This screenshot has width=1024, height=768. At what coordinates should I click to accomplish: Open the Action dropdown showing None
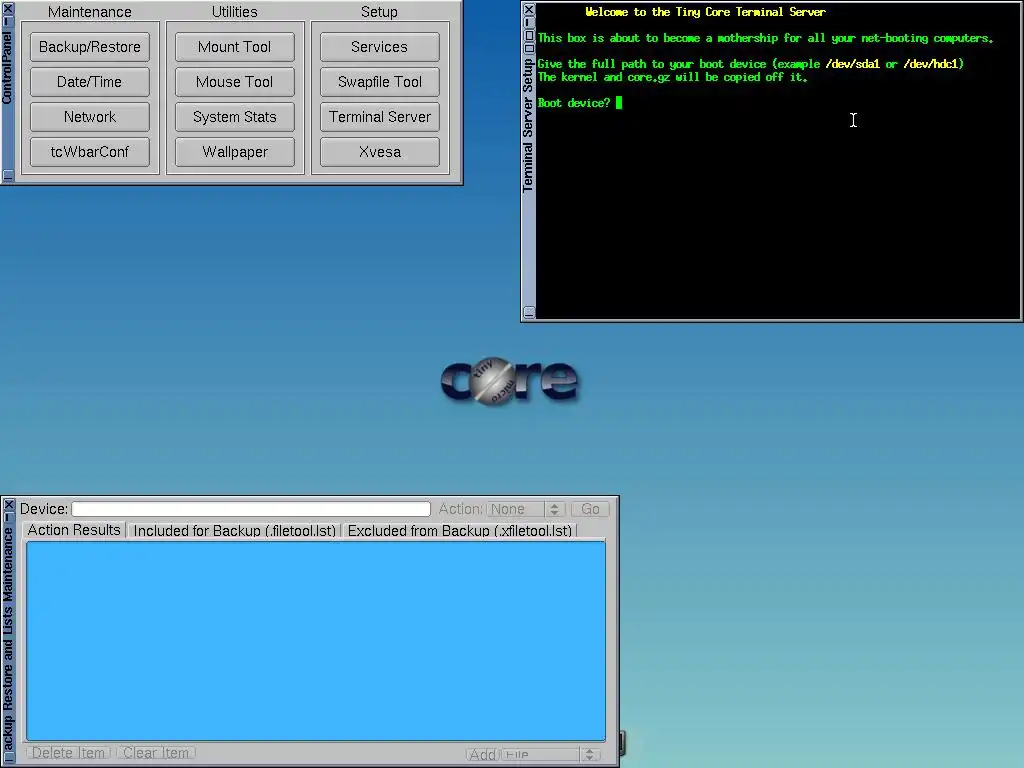pos(526,509)
